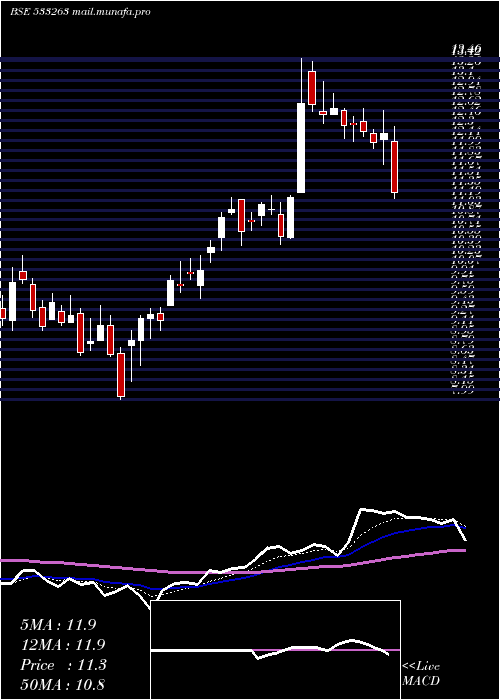500x700 pixels.
Task: Click the lowest red candlestick at chart bottom
Action: (121, 375)
